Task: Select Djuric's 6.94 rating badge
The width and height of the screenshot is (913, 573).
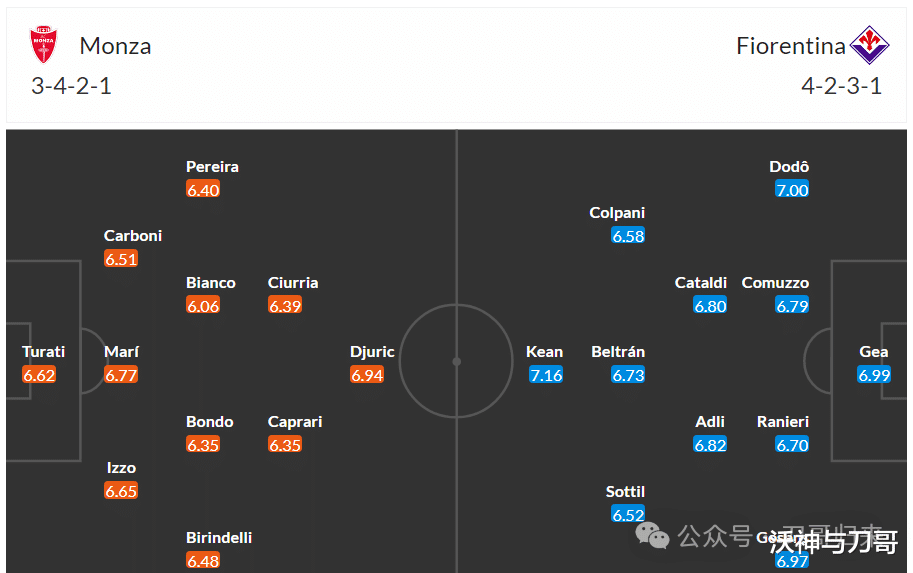Action: 367,375
